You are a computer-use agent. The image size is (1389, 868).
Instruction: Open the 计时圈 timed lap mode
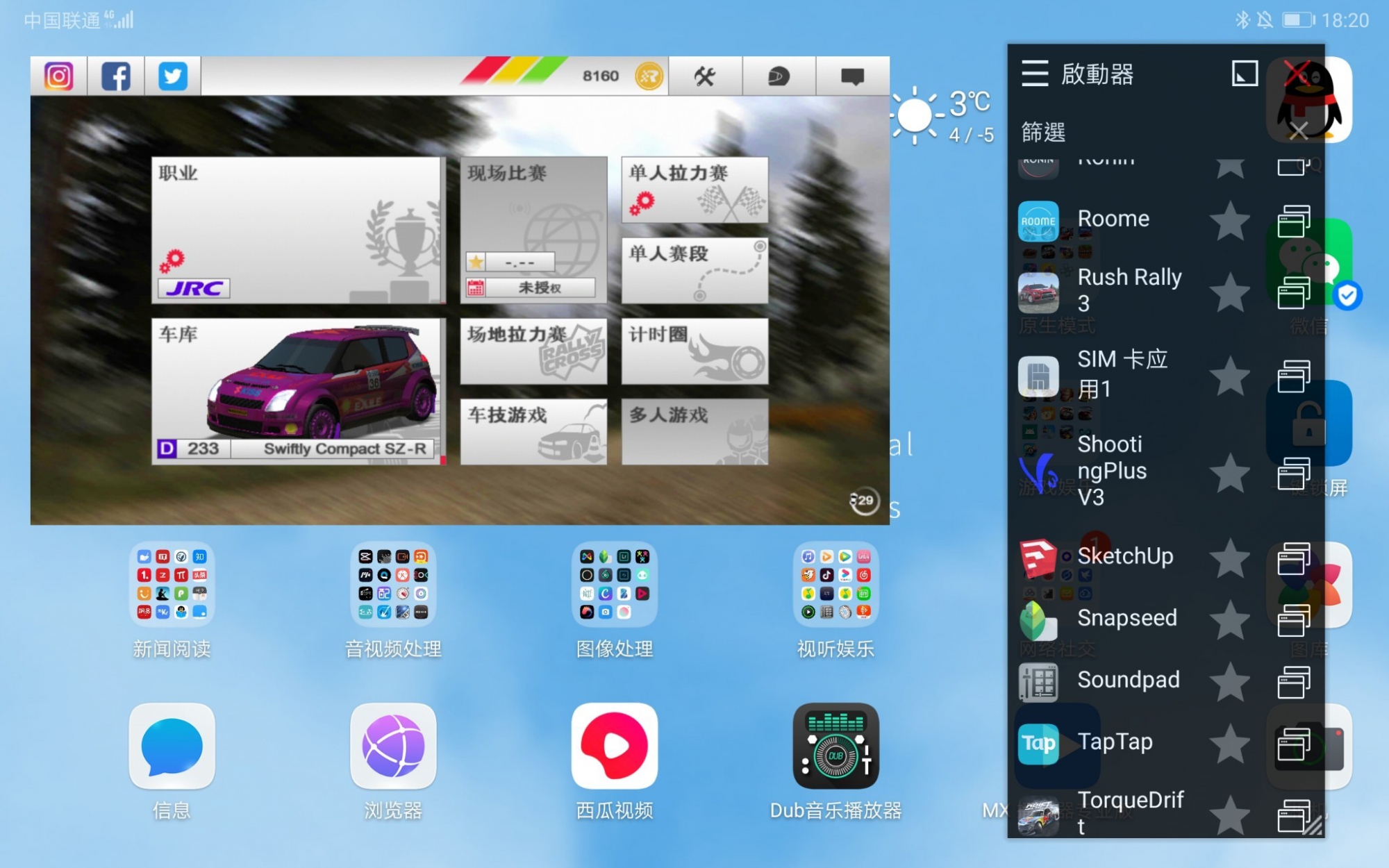click(695, 351)
